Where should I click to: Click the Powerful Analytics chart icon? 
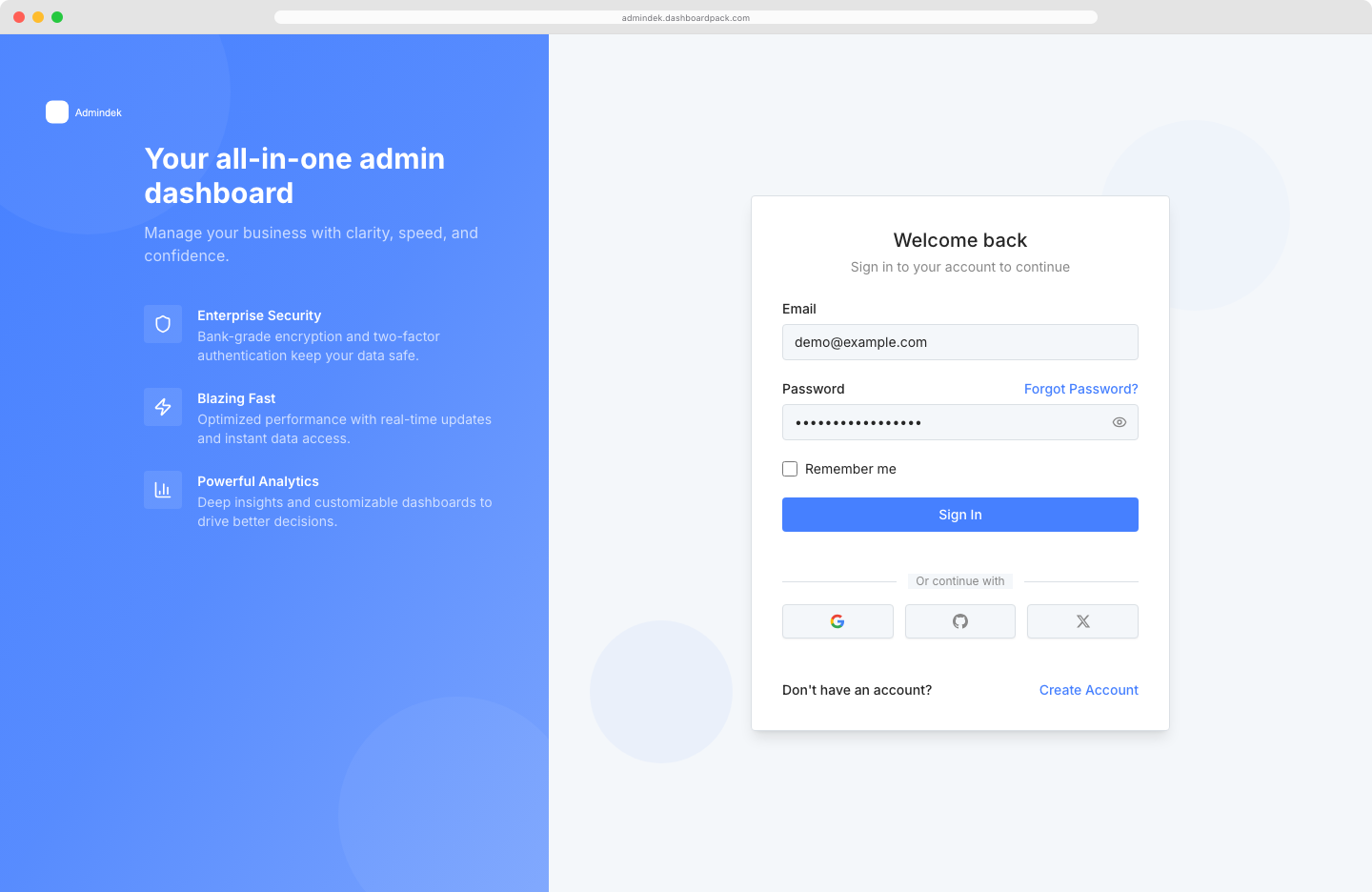pos(163,490)
